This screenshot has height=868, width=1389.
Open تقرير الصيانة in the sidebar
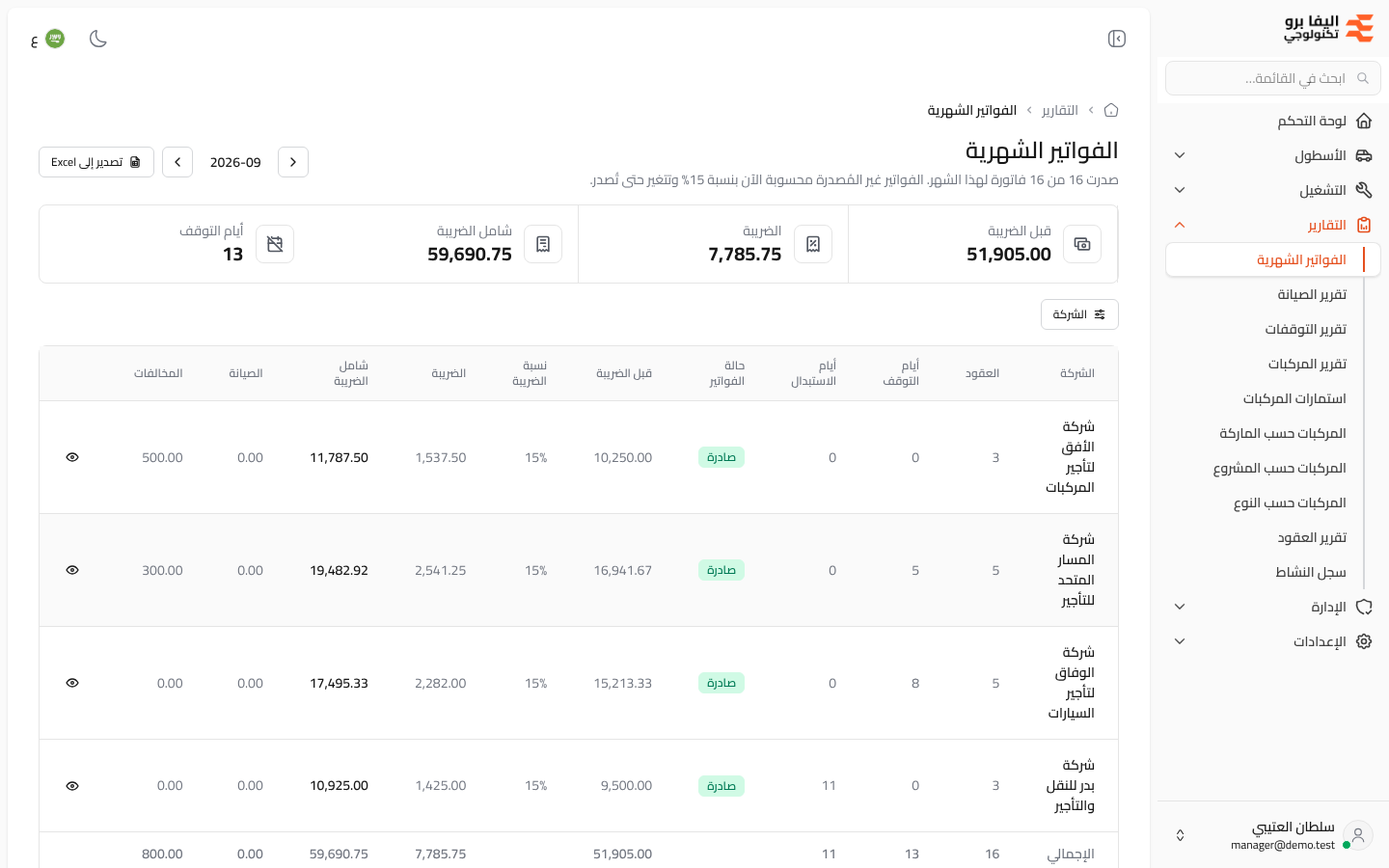(x=1312, y=294)
